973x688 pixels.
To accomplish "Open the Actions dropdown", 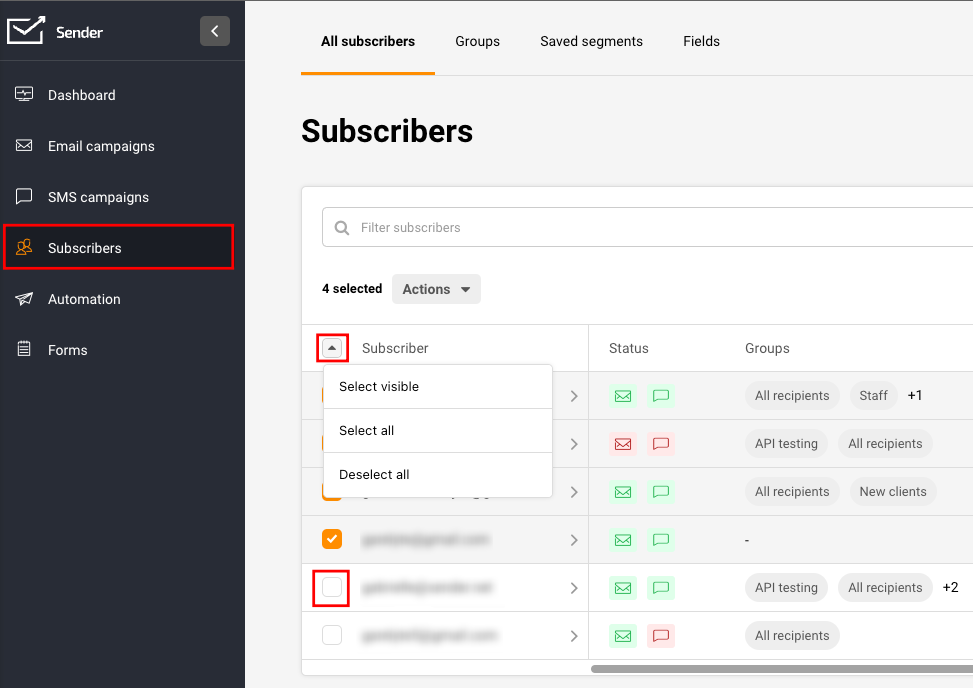I will coord(436,289).
